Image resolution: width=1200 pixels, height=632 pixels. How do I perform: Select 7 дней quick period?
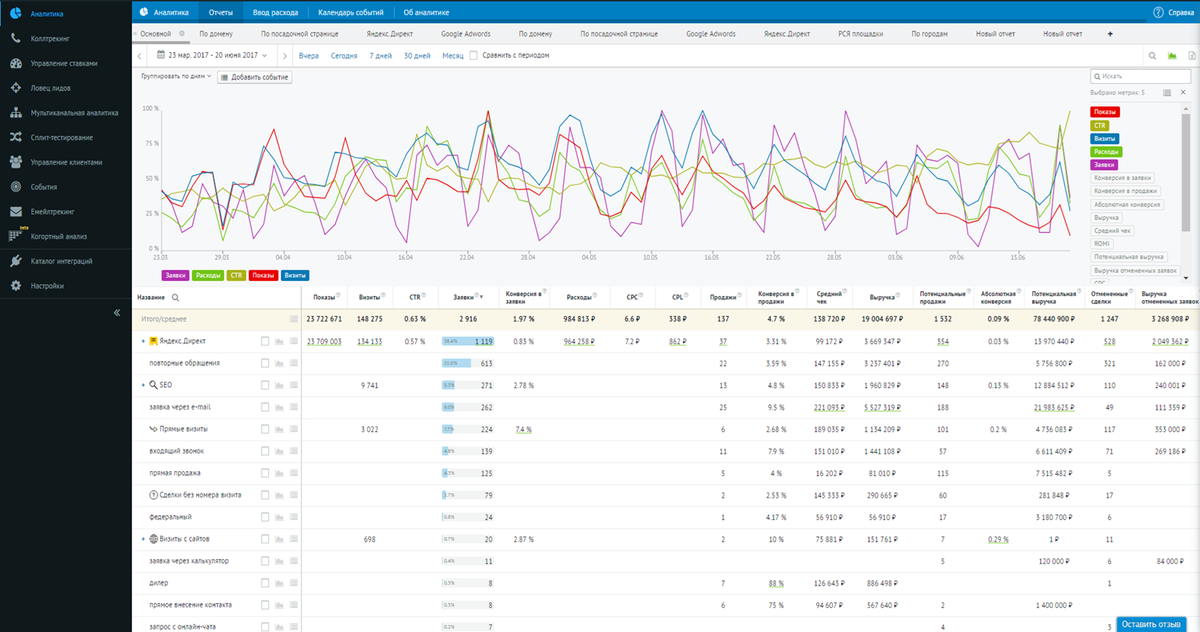click(380, 56)
